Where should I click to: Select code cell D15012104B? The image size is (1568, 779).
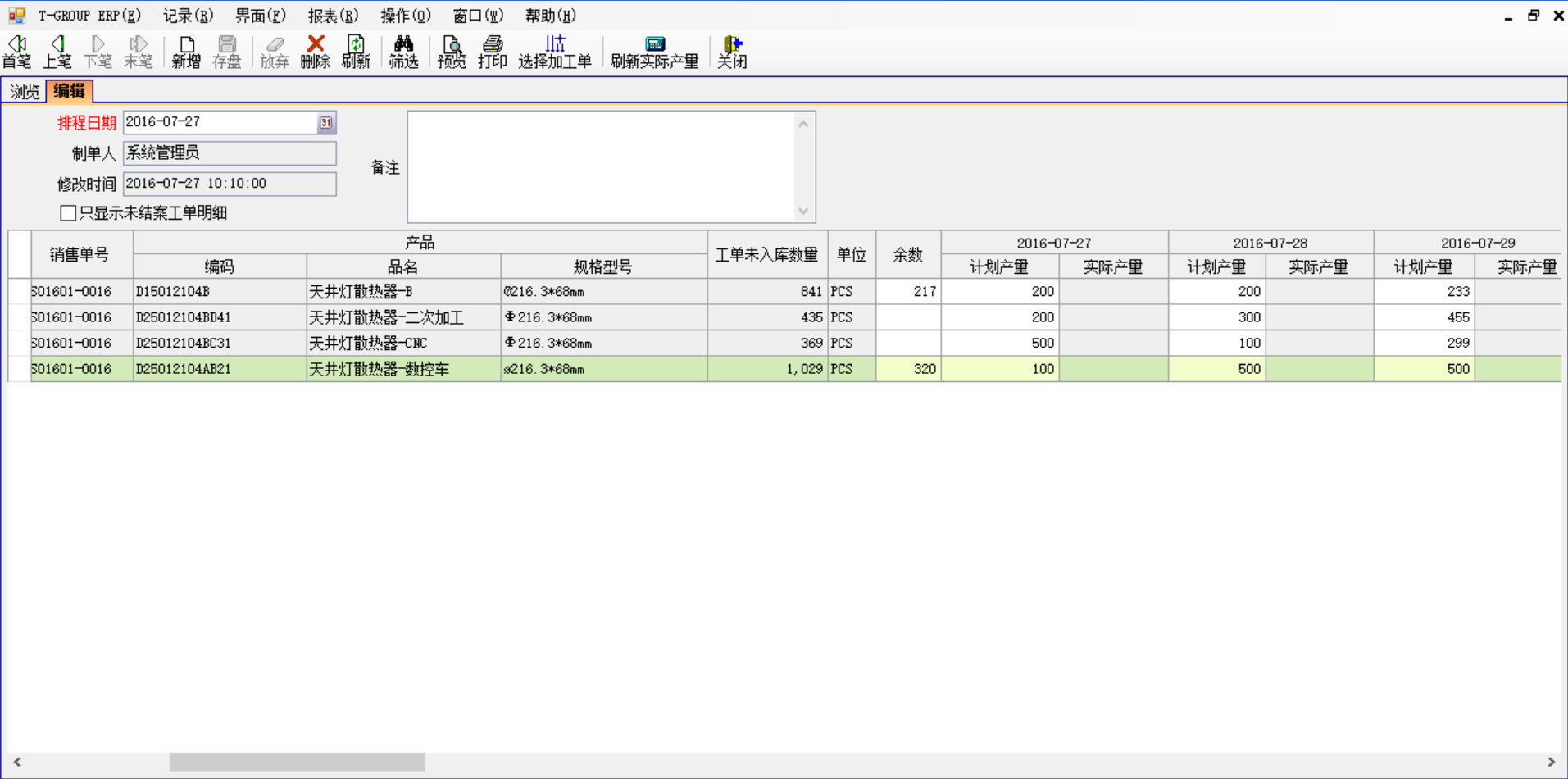[x=220, y=292]
